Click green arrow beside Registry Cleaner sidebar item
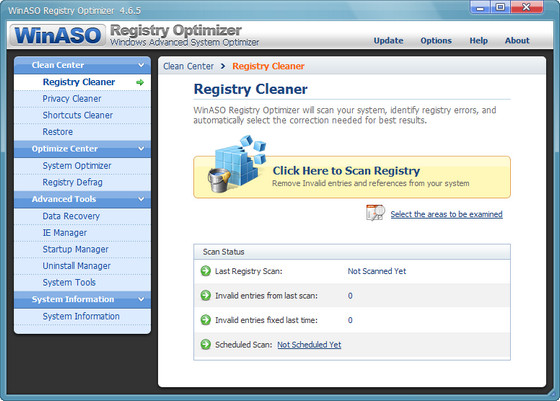The width and height of the screenshot is (560, 401). coord(140,82)
